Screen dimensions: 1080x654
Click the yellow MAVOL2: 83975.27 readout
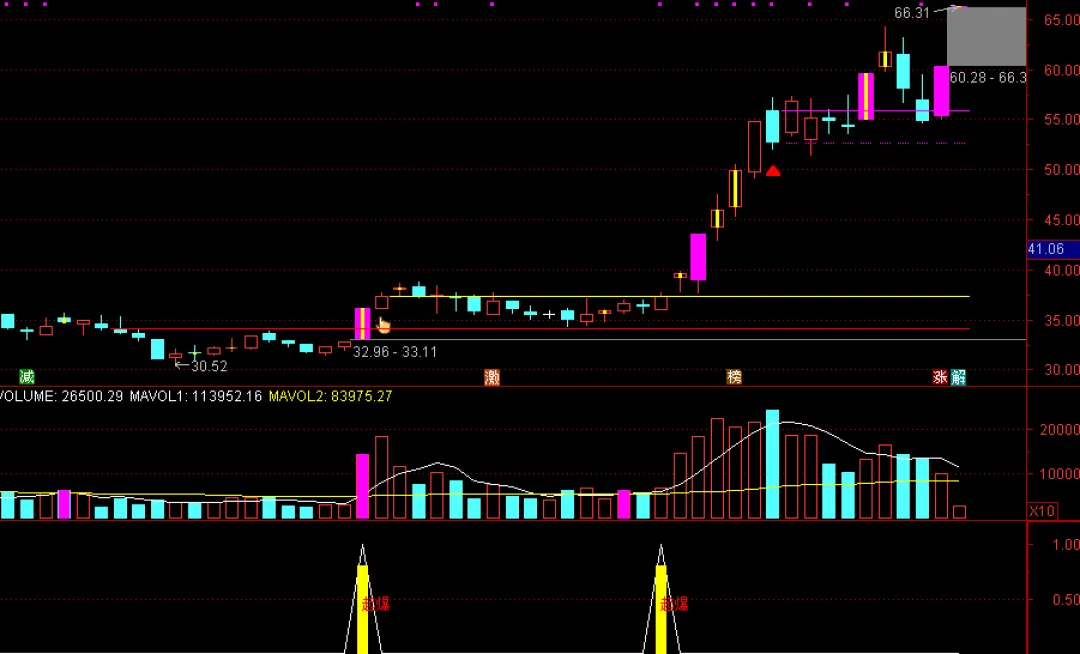330,396
